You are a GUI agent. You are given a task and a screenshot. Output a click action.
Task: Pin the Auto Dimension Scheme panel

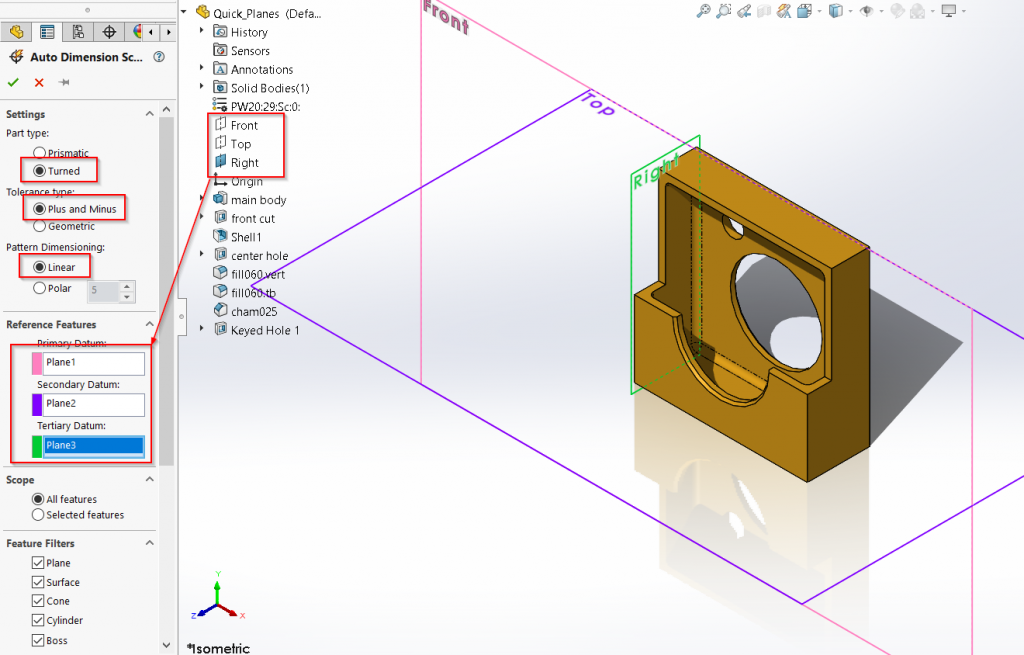[64, 83]
